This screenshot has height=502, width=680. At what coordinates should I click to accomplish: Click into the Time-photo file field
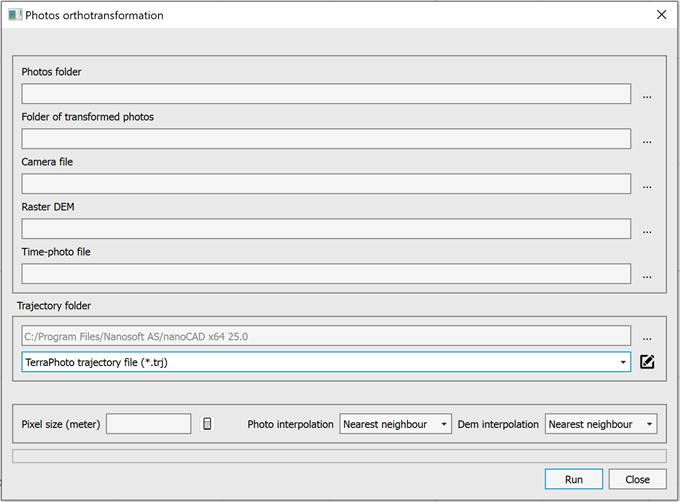(x=326, y=274)
